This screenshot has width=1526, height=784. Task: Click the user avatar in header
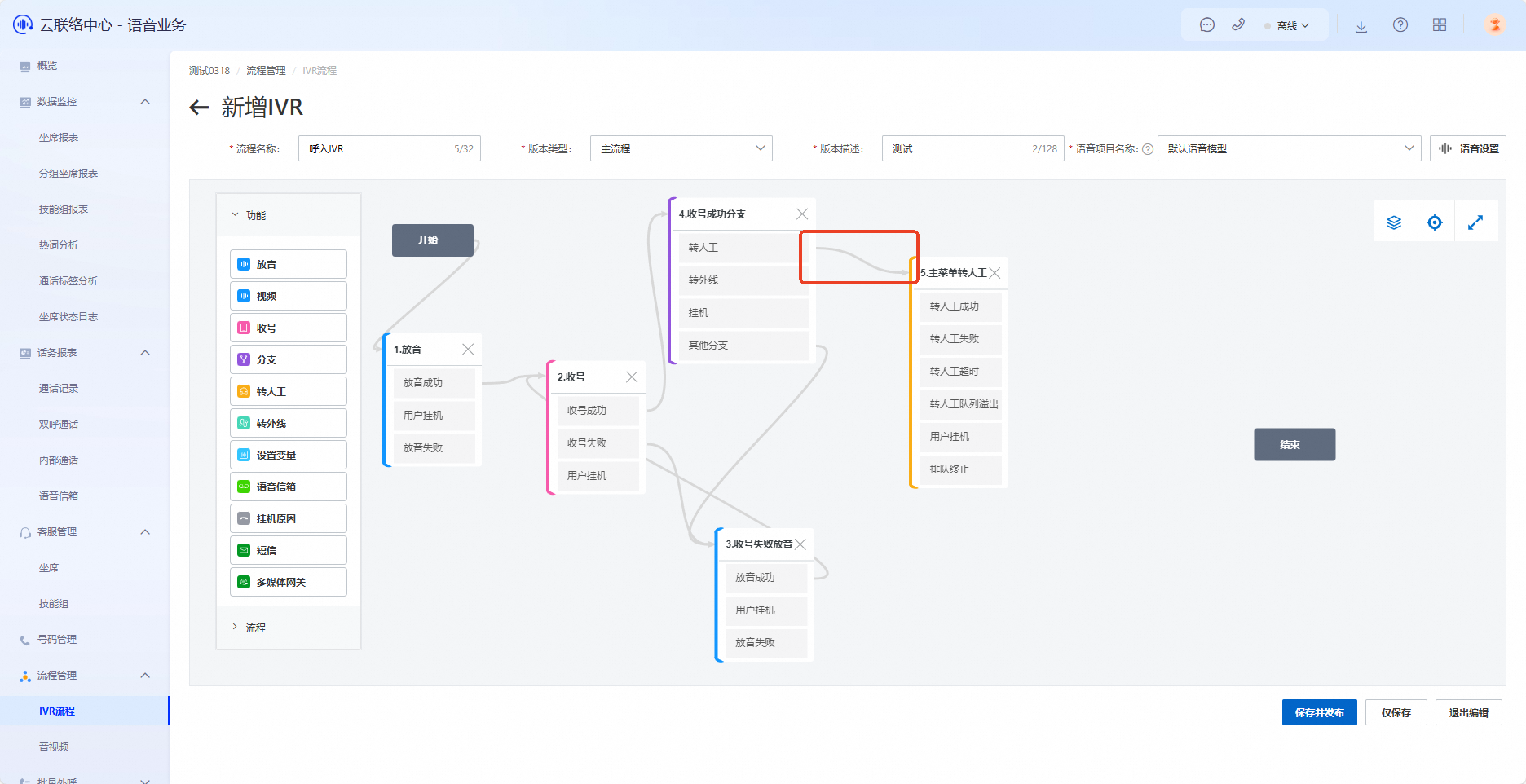[x=1495, y=25]
